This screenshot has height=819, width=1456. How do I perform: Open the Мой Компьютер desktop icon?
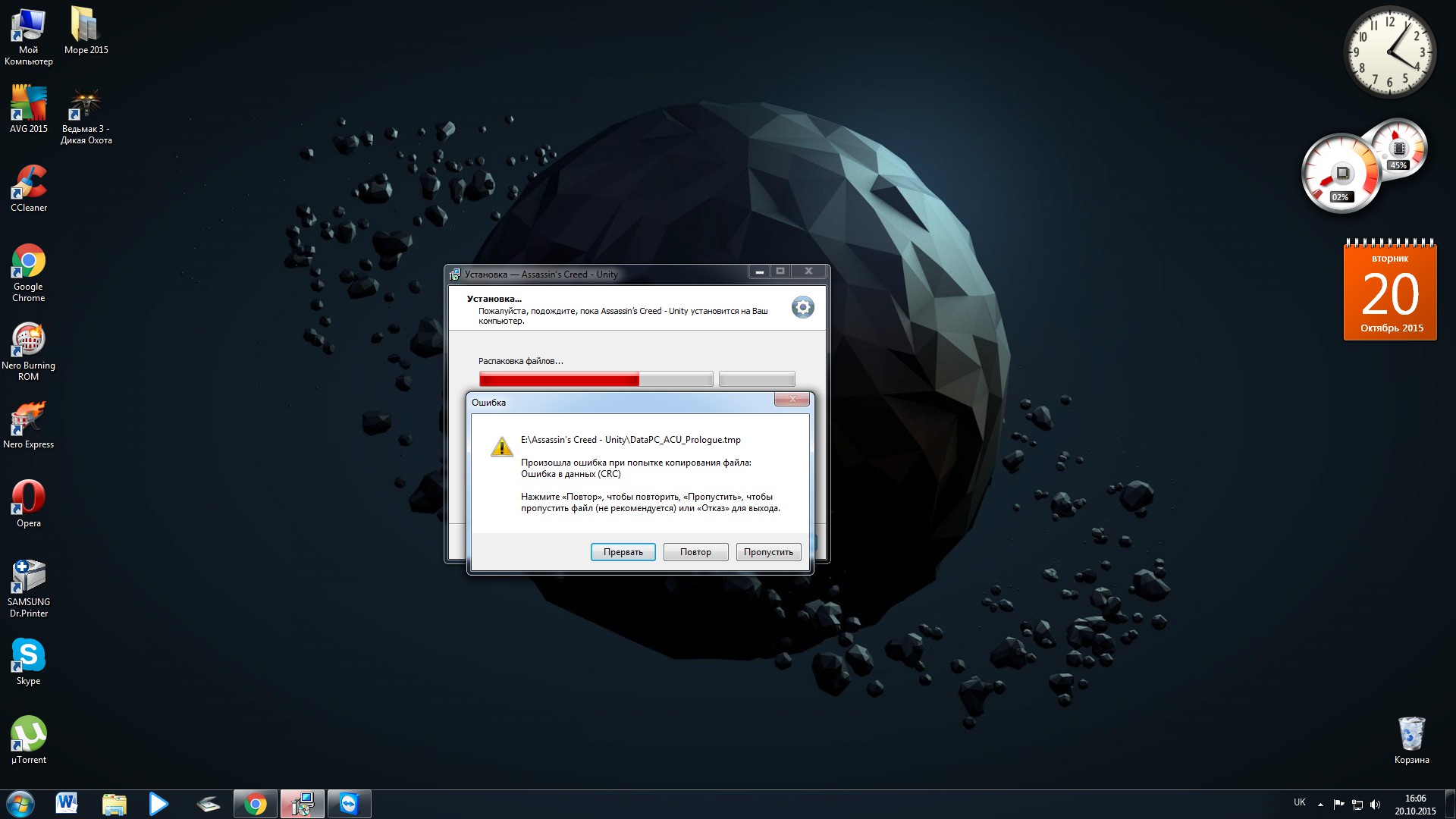coord(28,36)
